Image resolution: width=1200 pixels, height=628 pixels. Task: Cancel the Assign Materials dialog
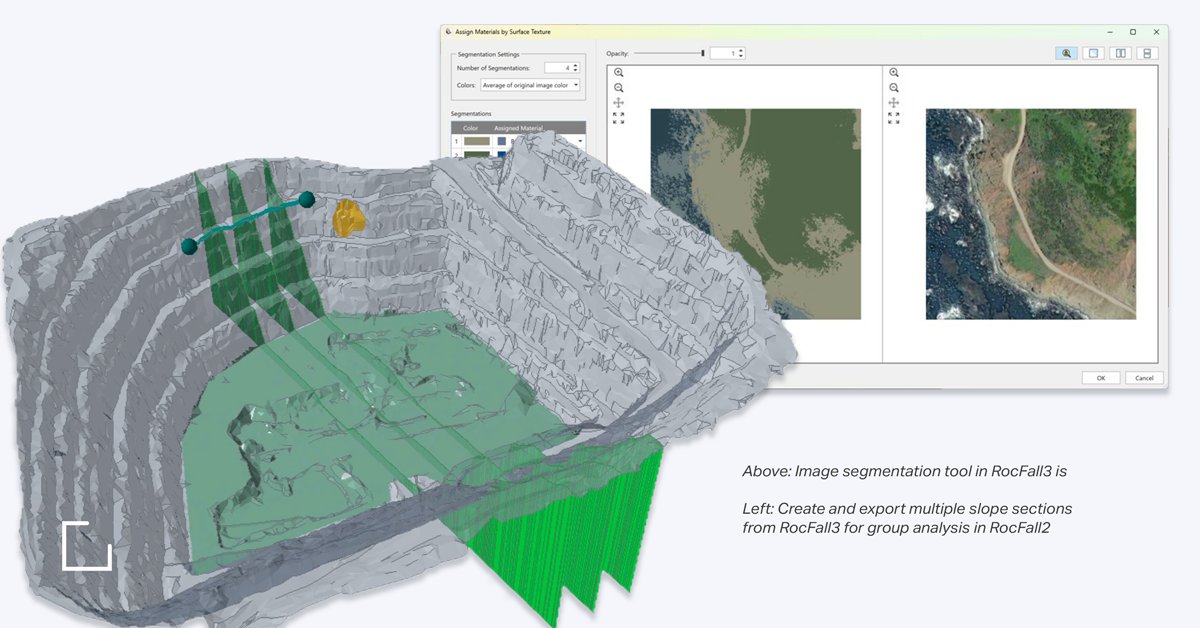(1143, 377)
